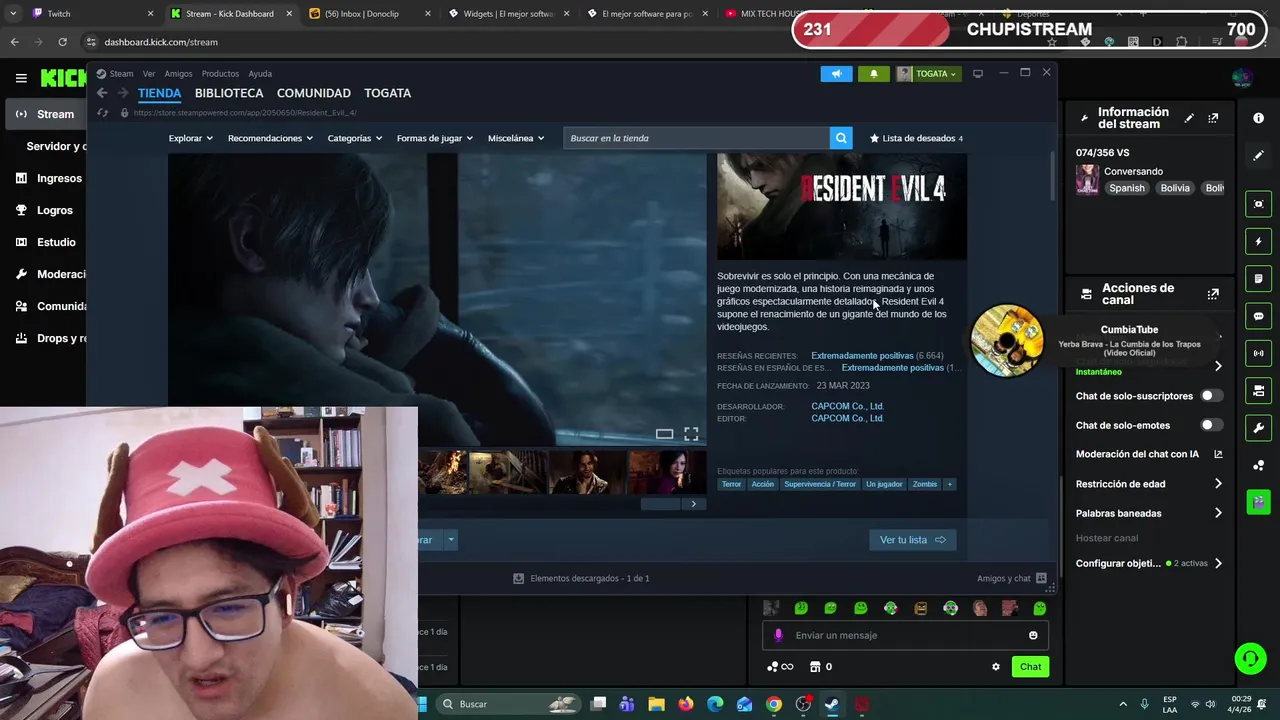Go back in Steam navigation

pos(102,93)
